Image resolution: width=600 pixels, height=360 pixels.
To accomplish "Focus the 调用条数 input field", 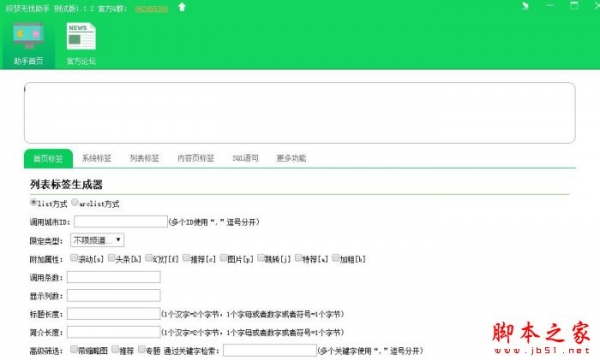I will pos(114,277).
